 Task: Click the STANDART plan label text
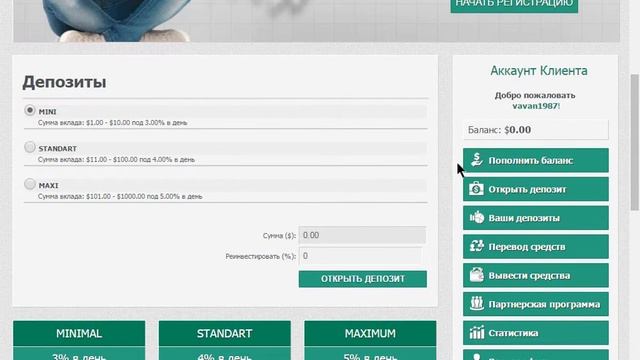point(58,149)
